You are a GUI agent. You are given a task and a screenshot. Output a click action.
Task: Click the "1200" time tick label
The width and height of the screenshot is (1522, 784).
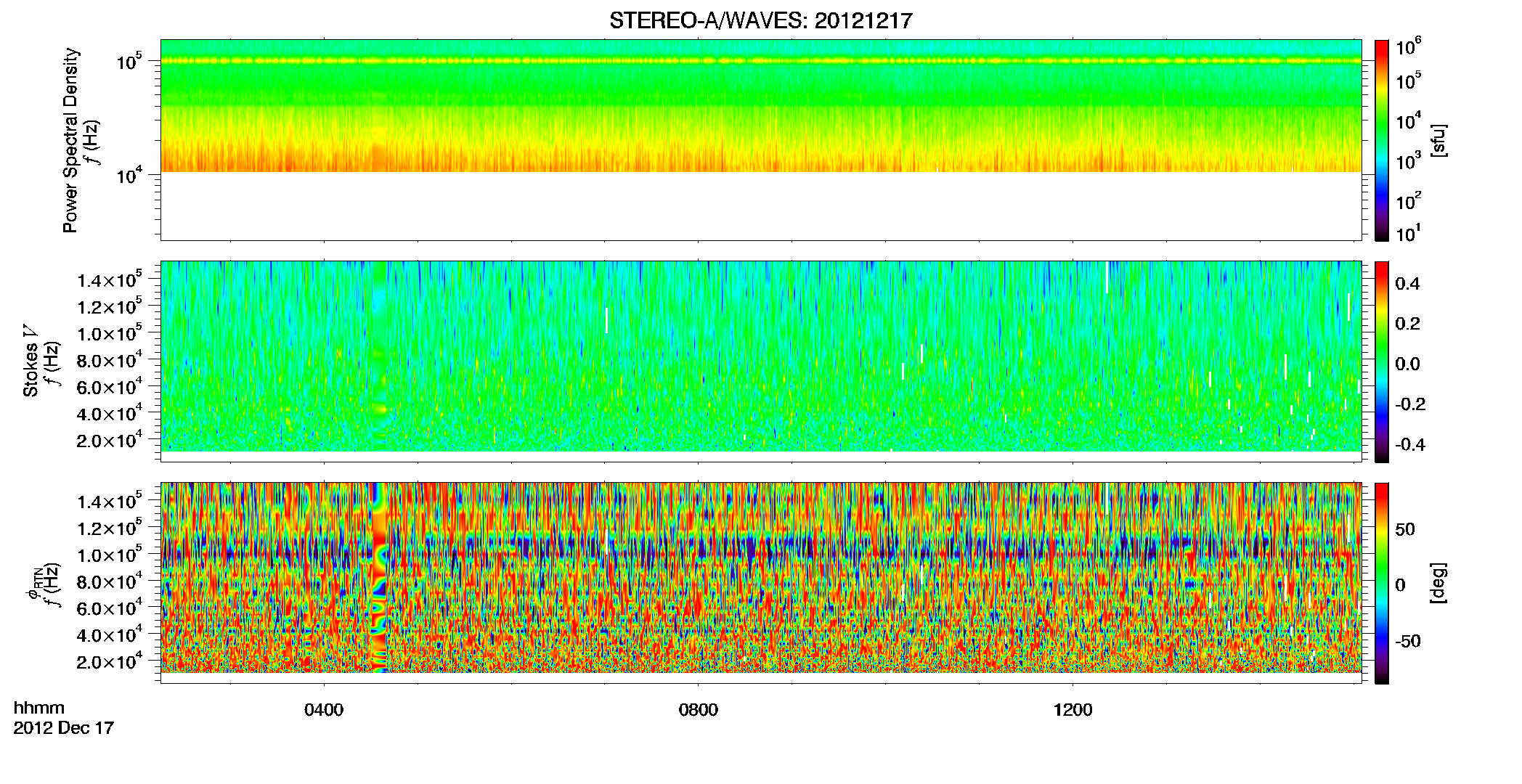1073,709
